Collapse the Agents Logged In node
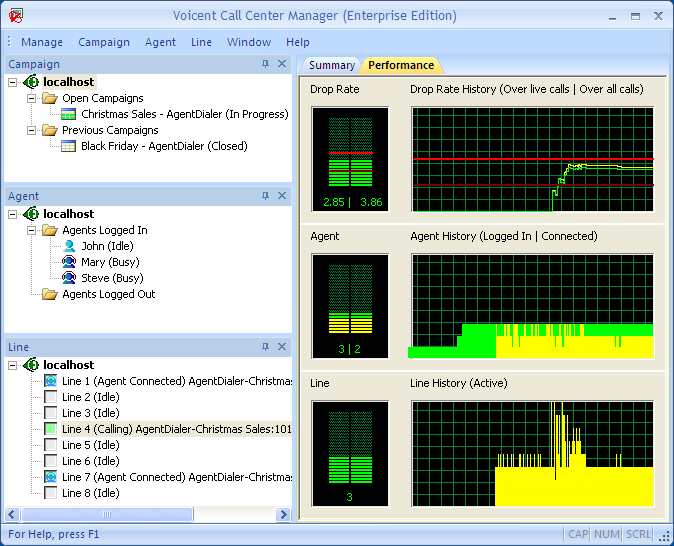This screenshot has width=674, height=546. point(31,230)
